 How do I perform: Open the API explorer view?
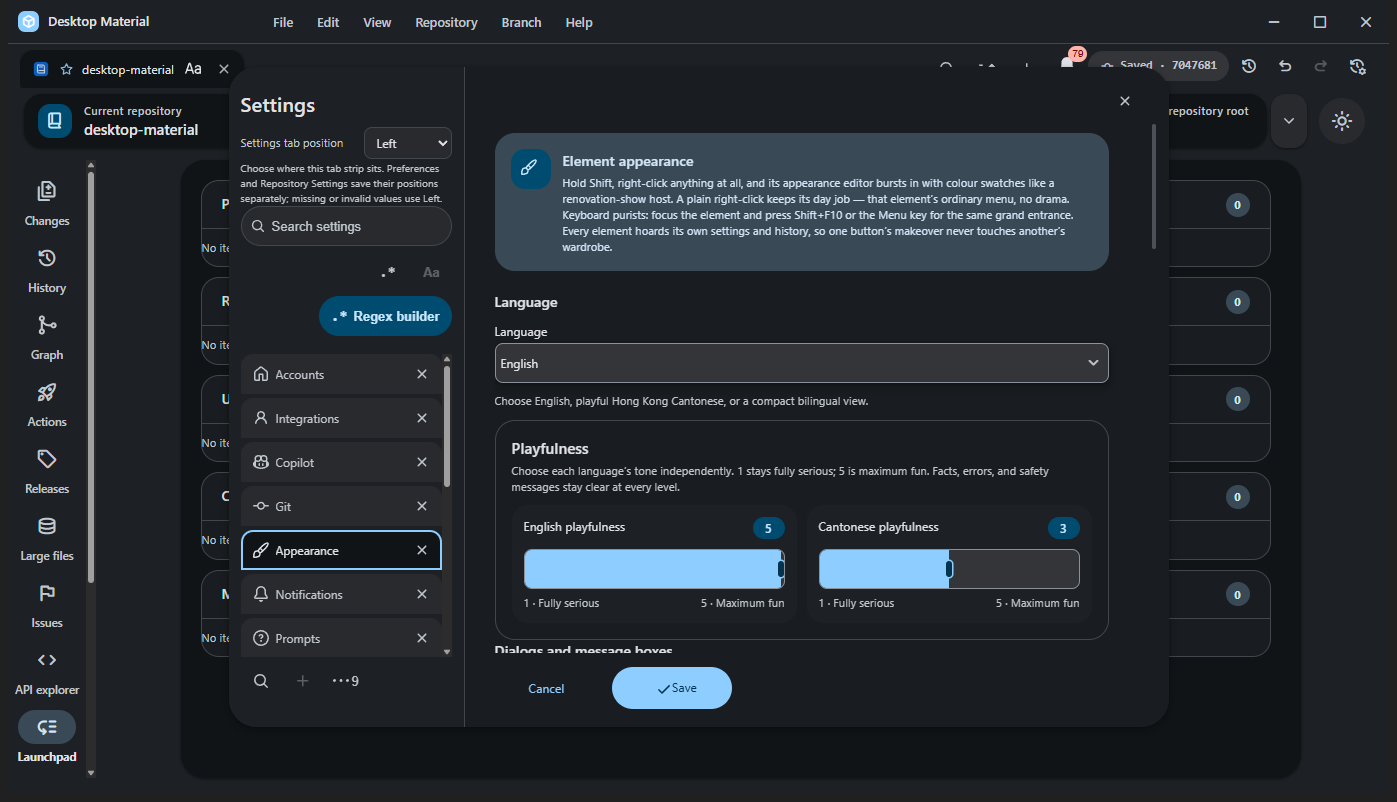tap(47, 673)
